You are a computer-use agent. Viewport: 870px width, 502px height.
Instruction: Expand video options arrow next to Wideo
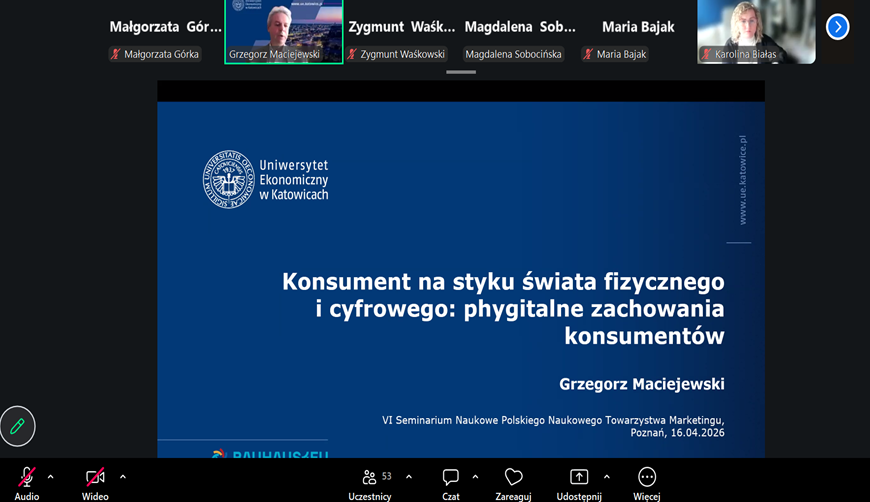point(123,477)
